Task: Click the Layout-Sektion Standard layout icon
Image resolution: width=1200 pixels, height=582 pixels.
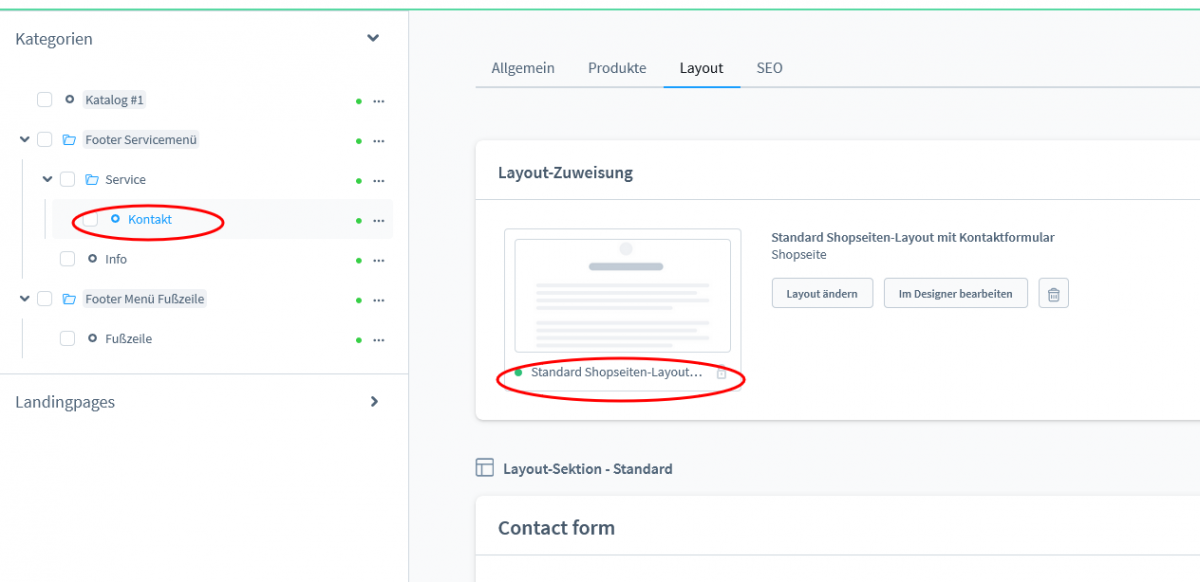Action: click(x=485, y=468)
